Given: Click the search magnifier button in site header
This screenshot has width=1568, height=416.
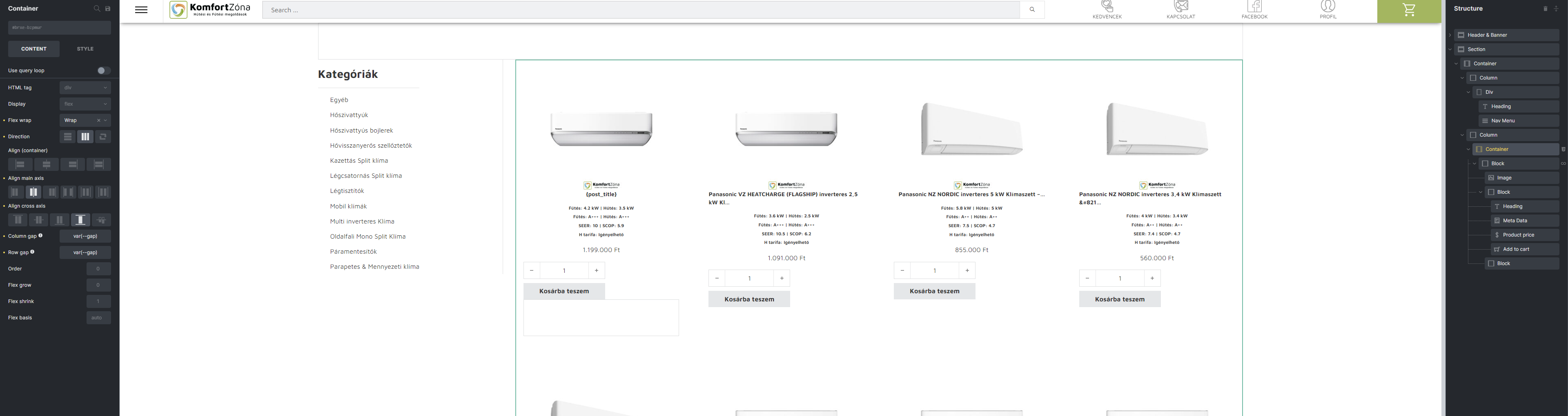Looking at the screenshot, I should click(1032, 10).
